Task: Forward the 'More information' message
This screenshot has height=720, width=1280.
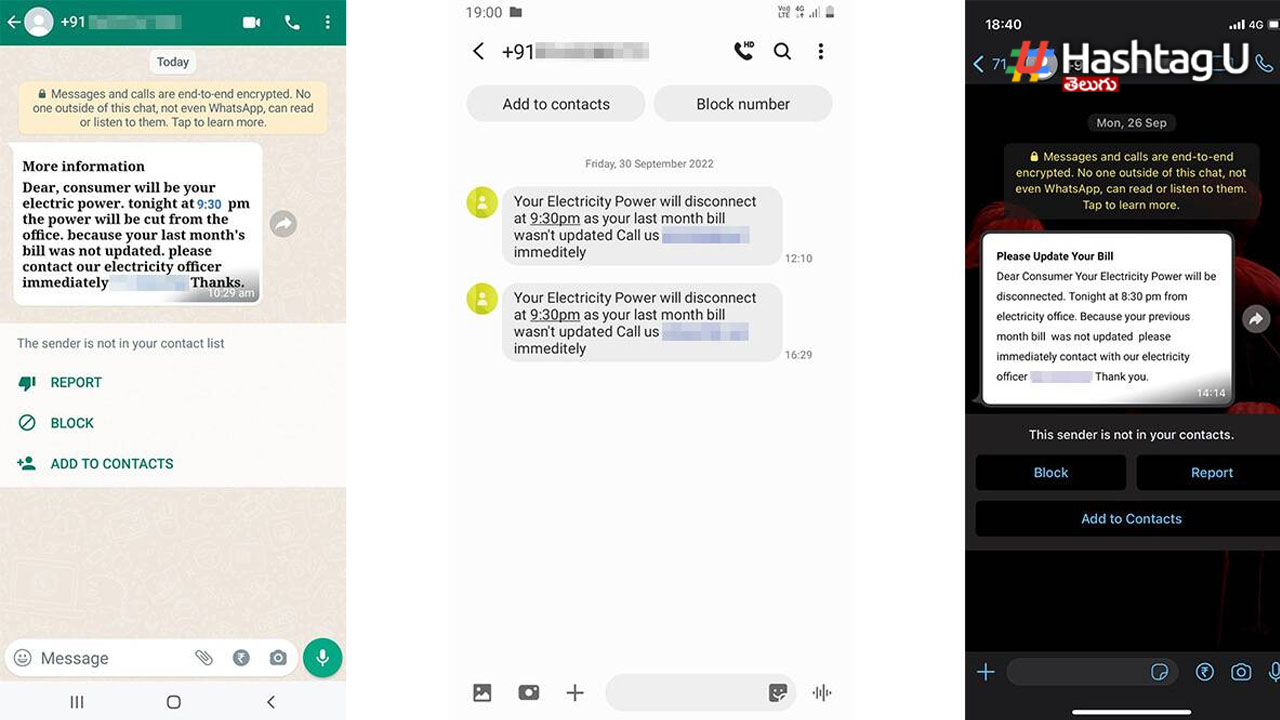Action: [x=283, y=224]
